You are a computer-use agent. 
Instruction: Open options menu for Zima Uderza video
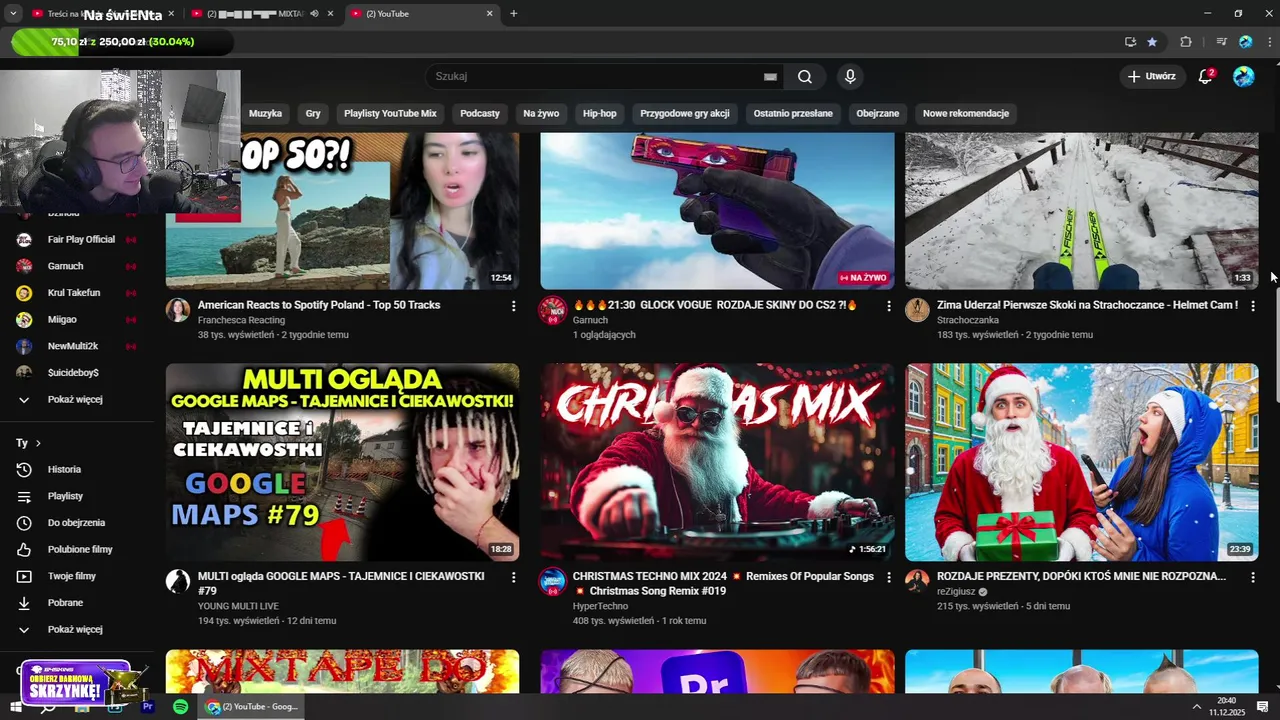pyautogui.click(x=1253, y=306)
